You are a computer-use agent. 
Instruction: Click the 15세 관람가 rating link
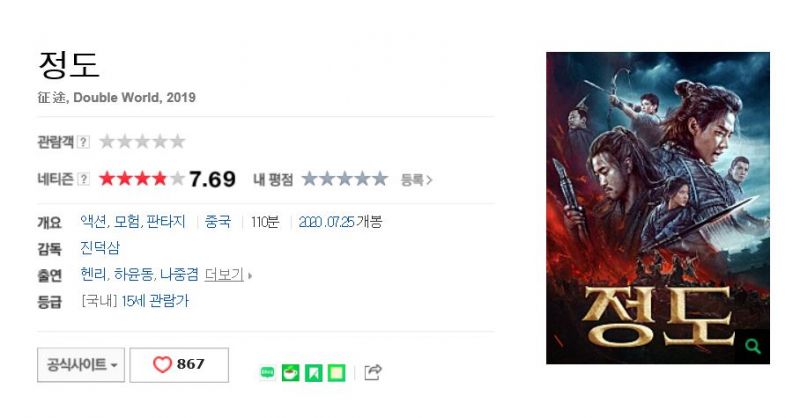[x=155, y=301]
